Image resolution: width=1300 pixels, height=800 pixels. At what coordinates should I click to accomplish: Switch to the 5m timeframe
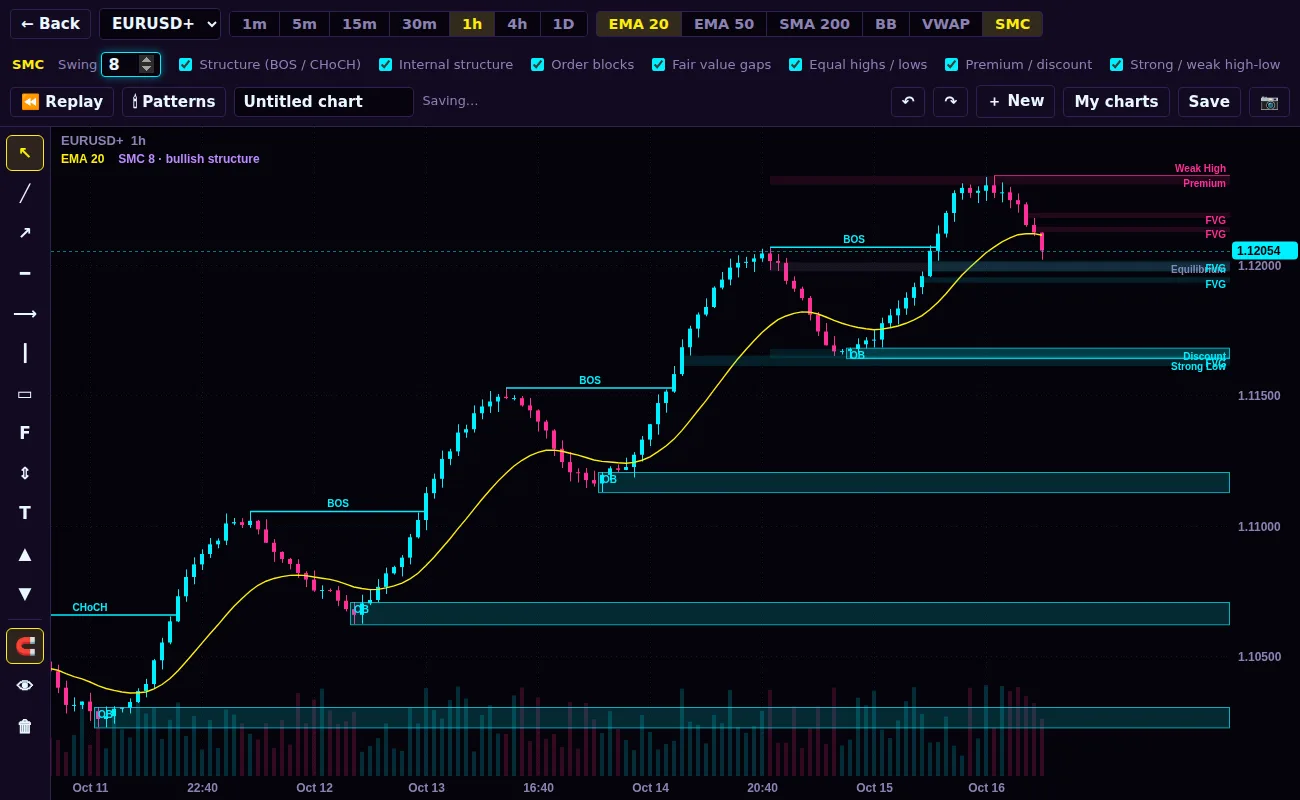pyautogui.click(x=305, y=24)
